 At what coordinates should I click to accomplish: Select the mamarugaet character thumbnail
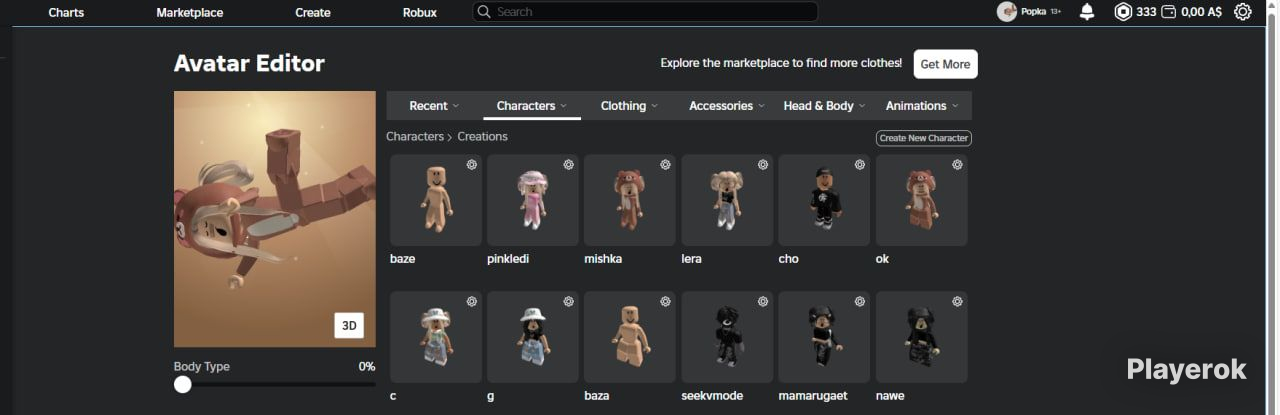pyautogui.click(x=824, y=337)
